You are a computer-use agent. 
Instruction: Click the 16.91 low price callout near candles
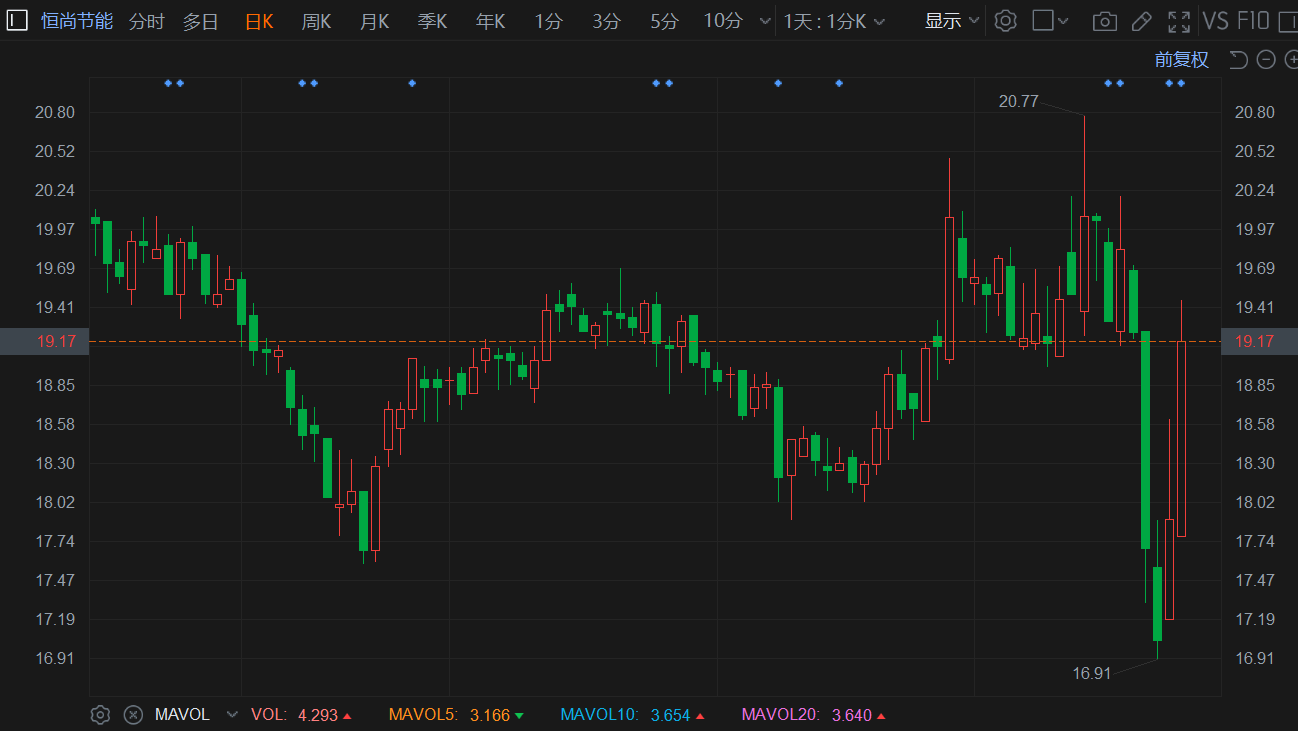(x=1092, y=673)
